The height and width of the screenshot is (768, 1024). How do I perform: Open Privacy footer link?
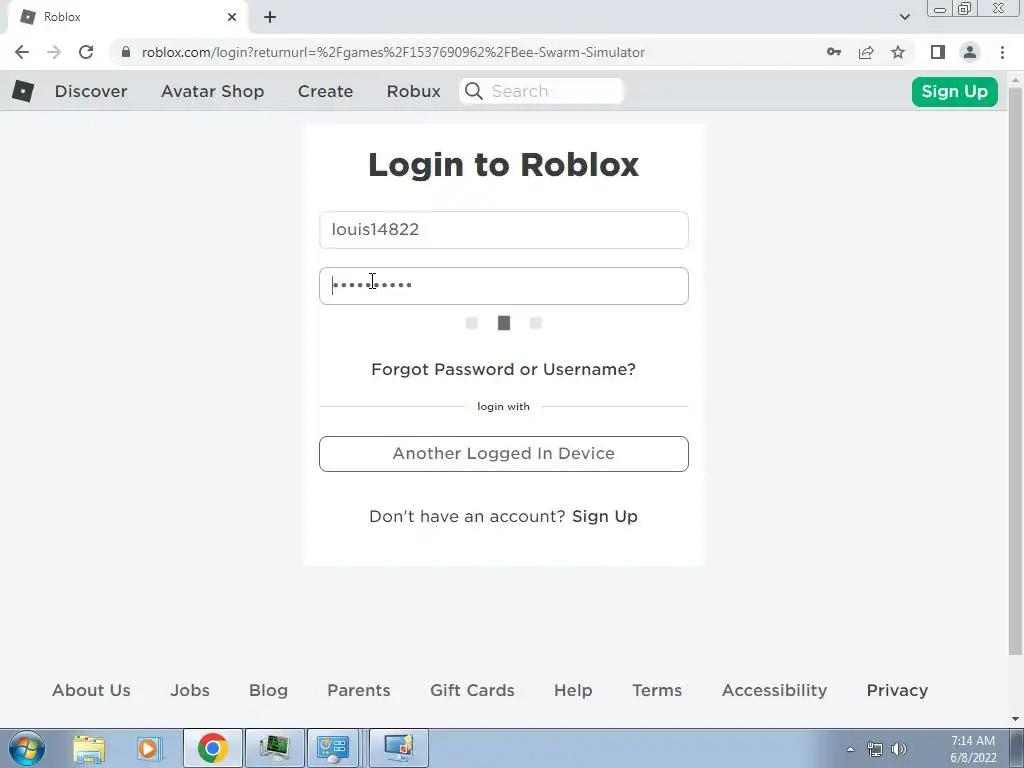897,690
